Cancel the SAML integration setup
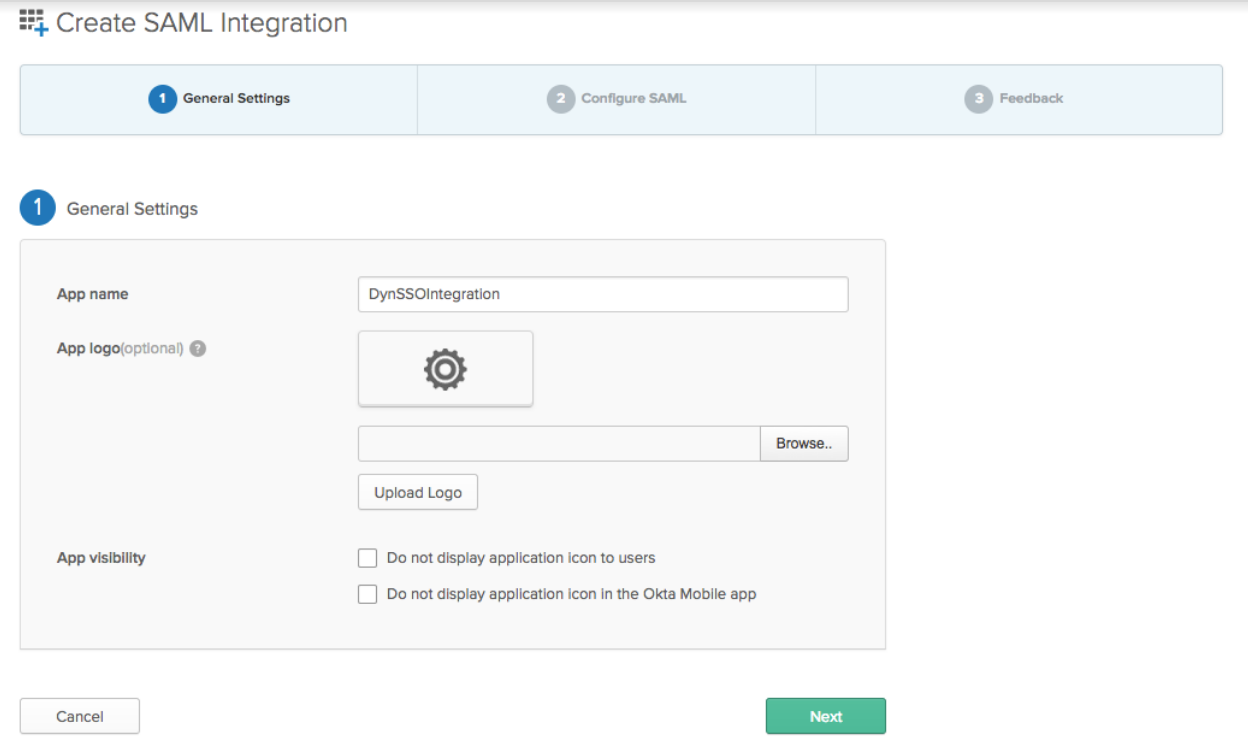This screenshot has height=754, width=1248. (80, 716)
